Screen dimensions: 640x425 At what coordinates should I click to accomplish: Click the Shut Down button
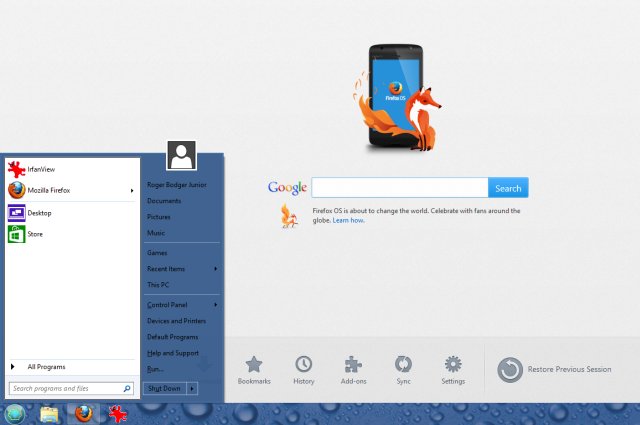tap(164, 388)
